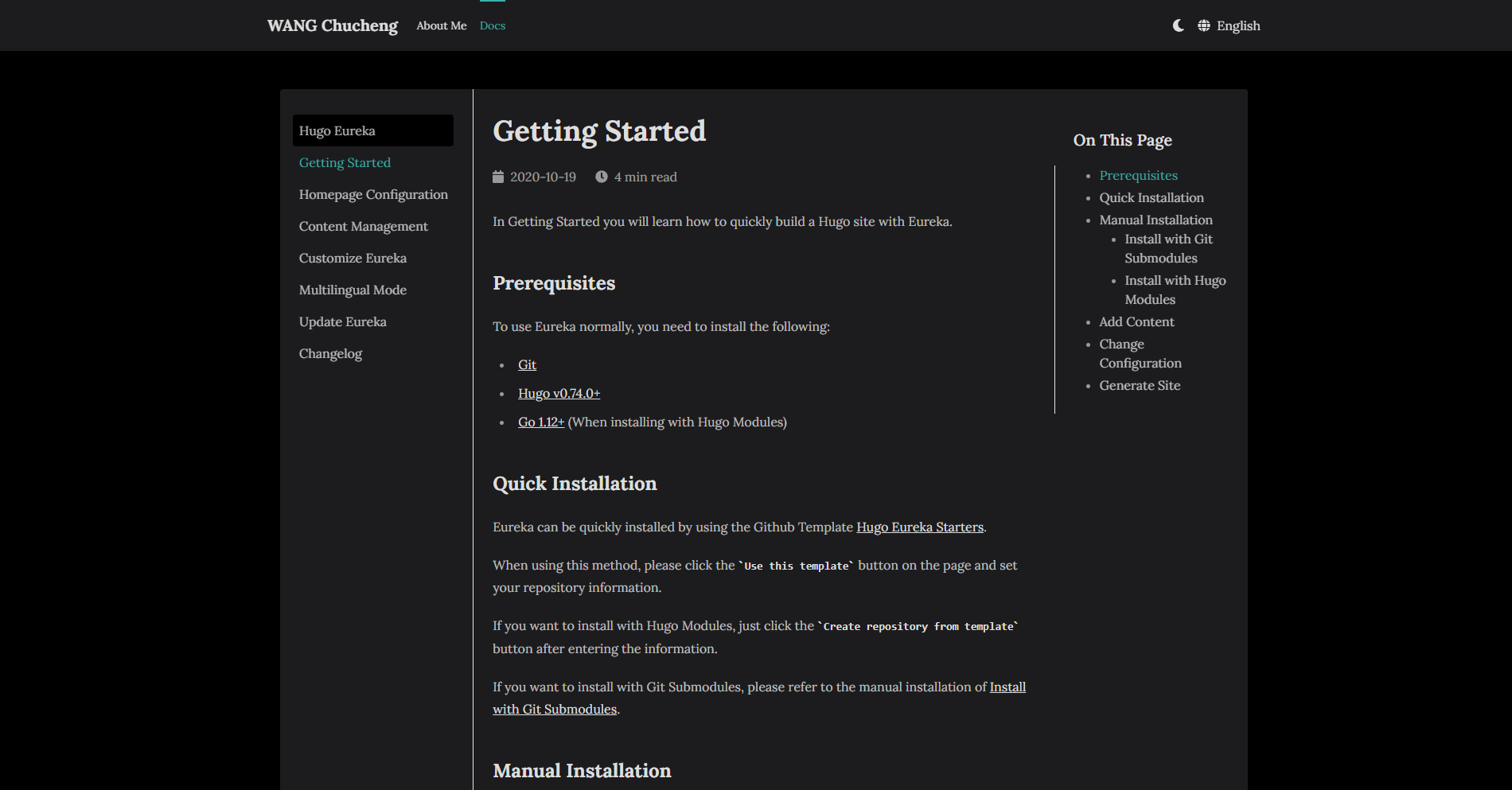Open Content Management doc

pyautogui.click(x=364, y=226)
